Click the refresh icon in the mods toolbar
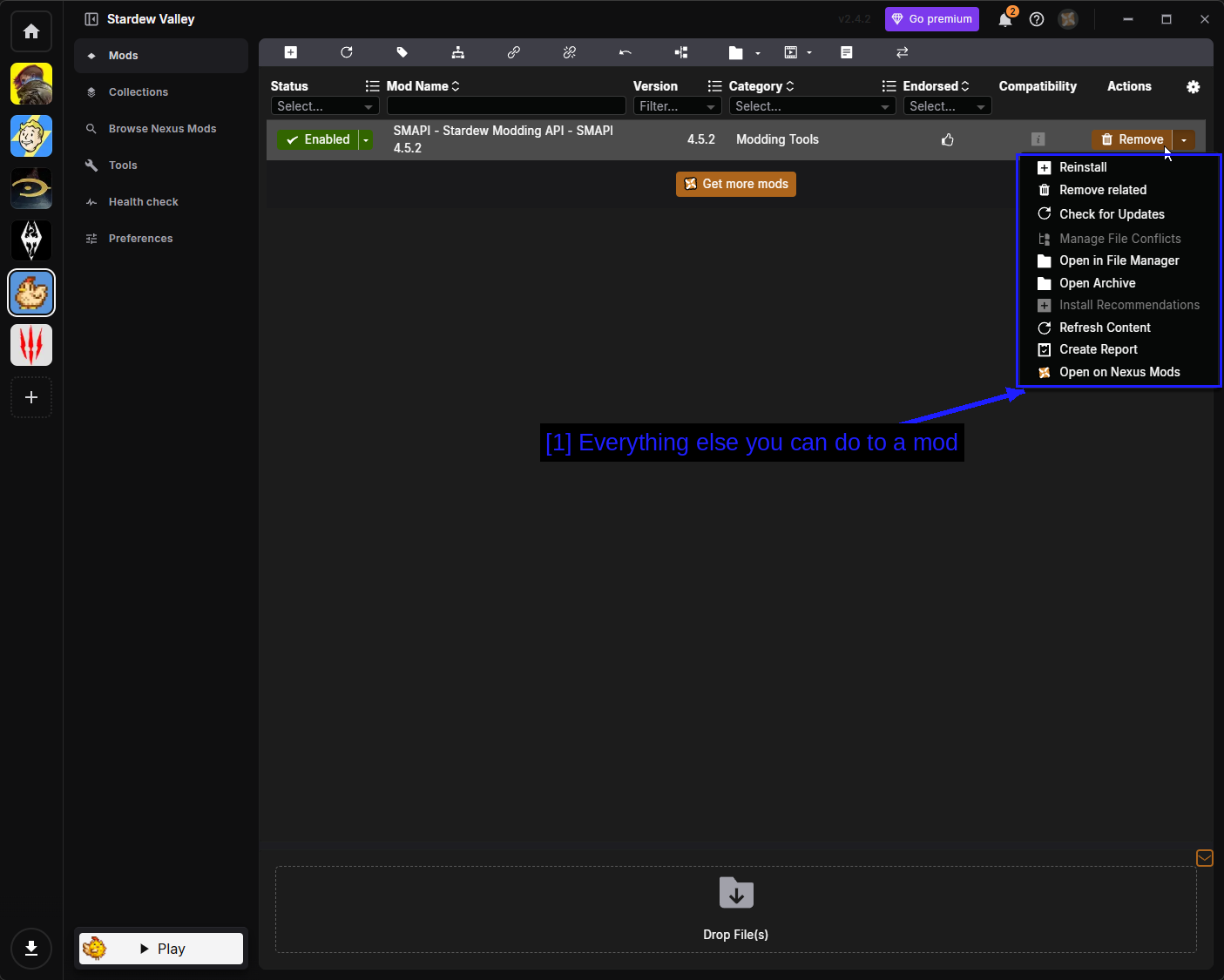The height and width of the screenshot is (980, 1224). coord(347,52)
